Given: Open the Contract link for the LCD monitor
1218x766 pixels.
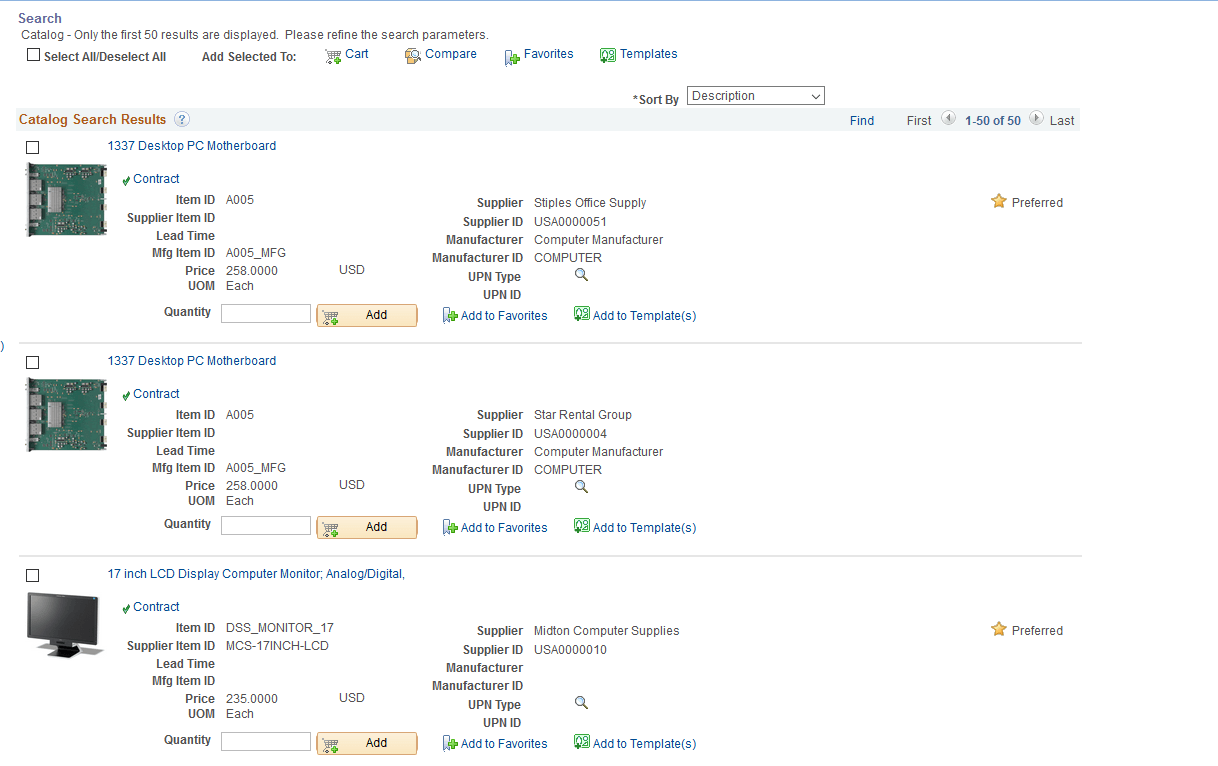Looking at the screenshot, I should tap(156, 607).
